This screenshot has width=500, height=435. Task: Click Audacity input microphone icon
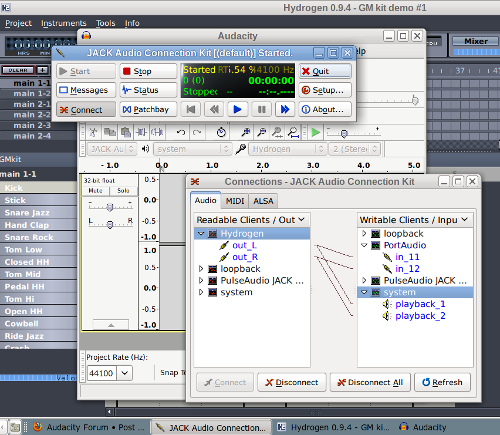coord(241,149)
